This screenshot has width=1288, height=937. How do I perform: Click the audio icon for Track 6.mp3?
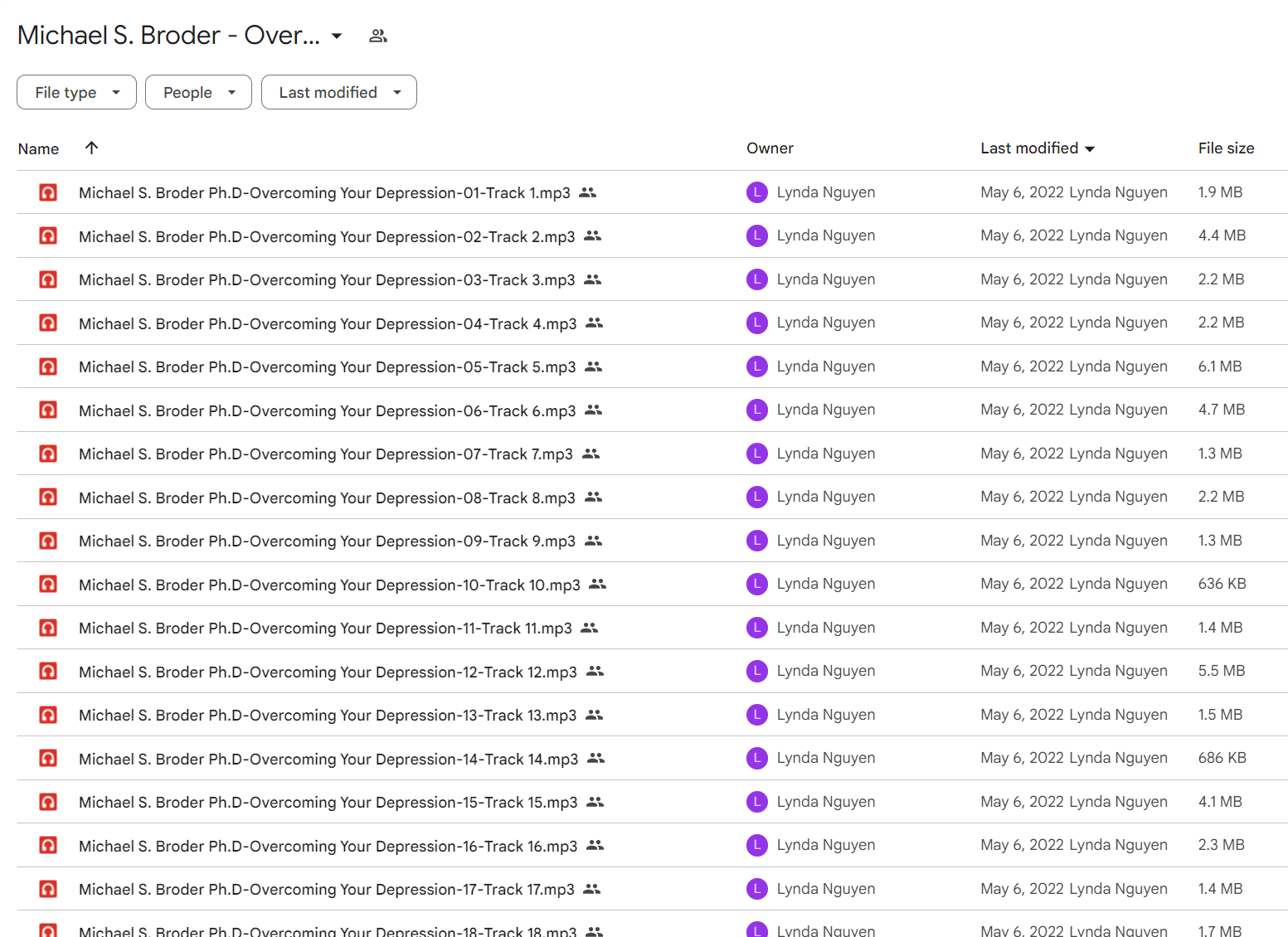[48, 410]
